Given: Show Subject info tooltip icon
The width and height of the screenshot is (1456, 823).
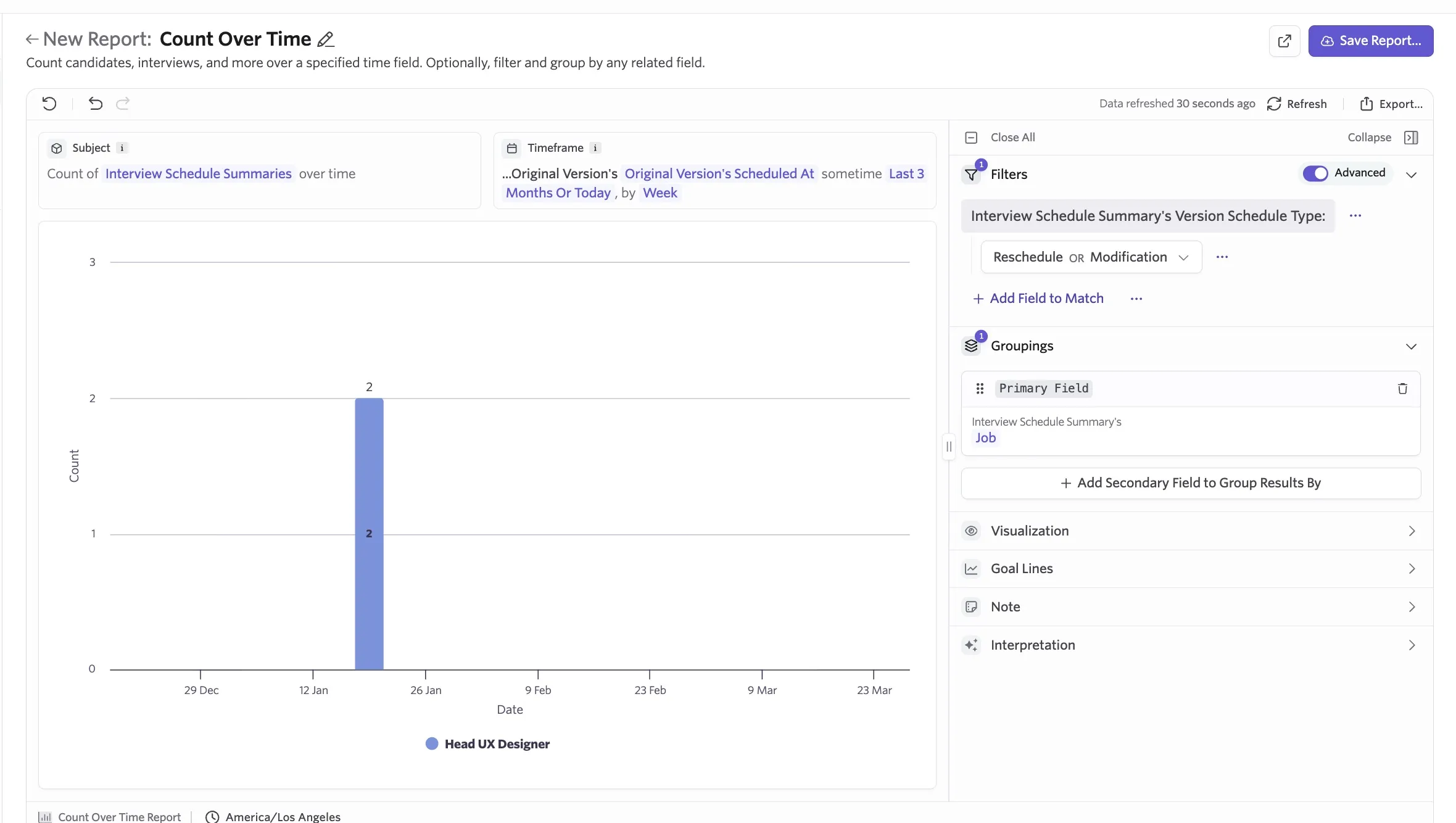Looking at the screenshot, I should 122,148.
